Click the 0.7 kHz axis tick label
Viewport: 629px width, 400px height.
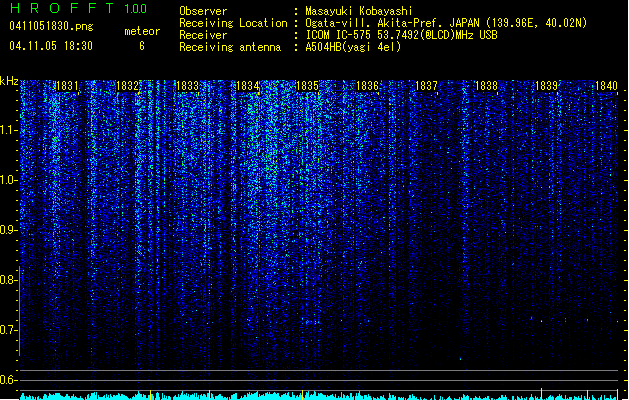[8, 330]
